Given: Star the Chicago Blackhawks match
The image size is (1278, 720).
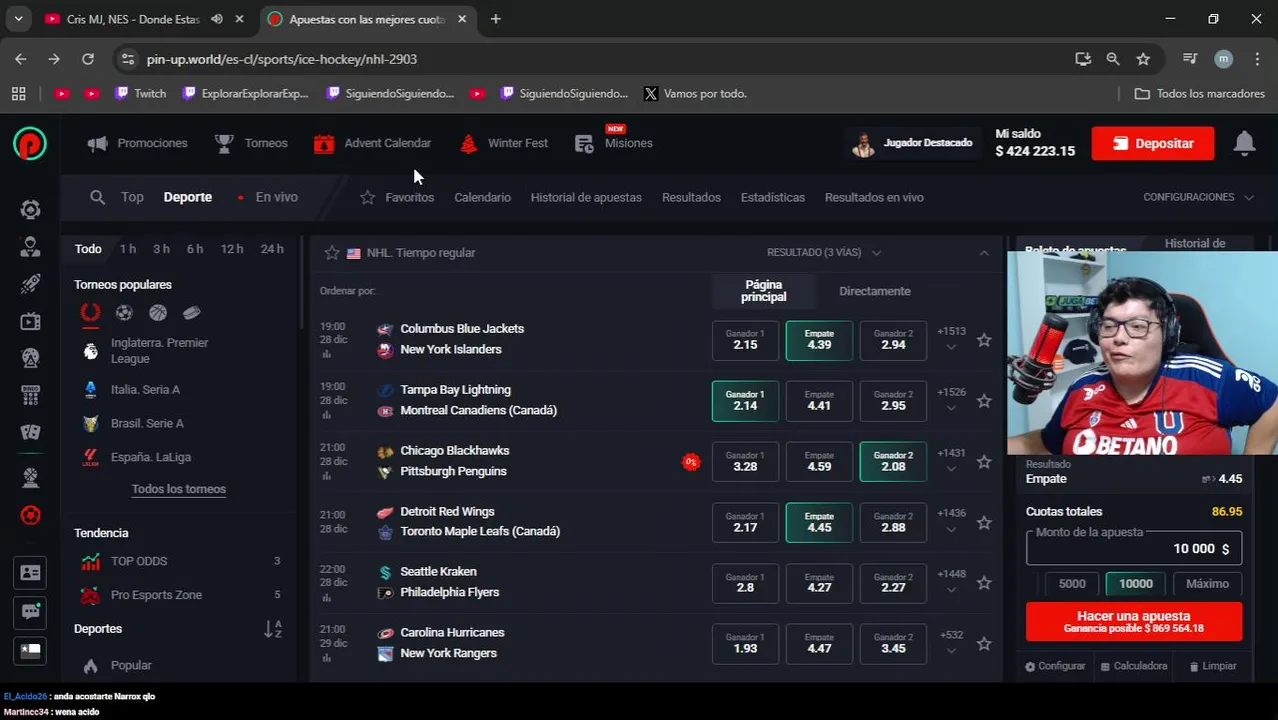Looking at the screenshot, I should coord(984,462).
